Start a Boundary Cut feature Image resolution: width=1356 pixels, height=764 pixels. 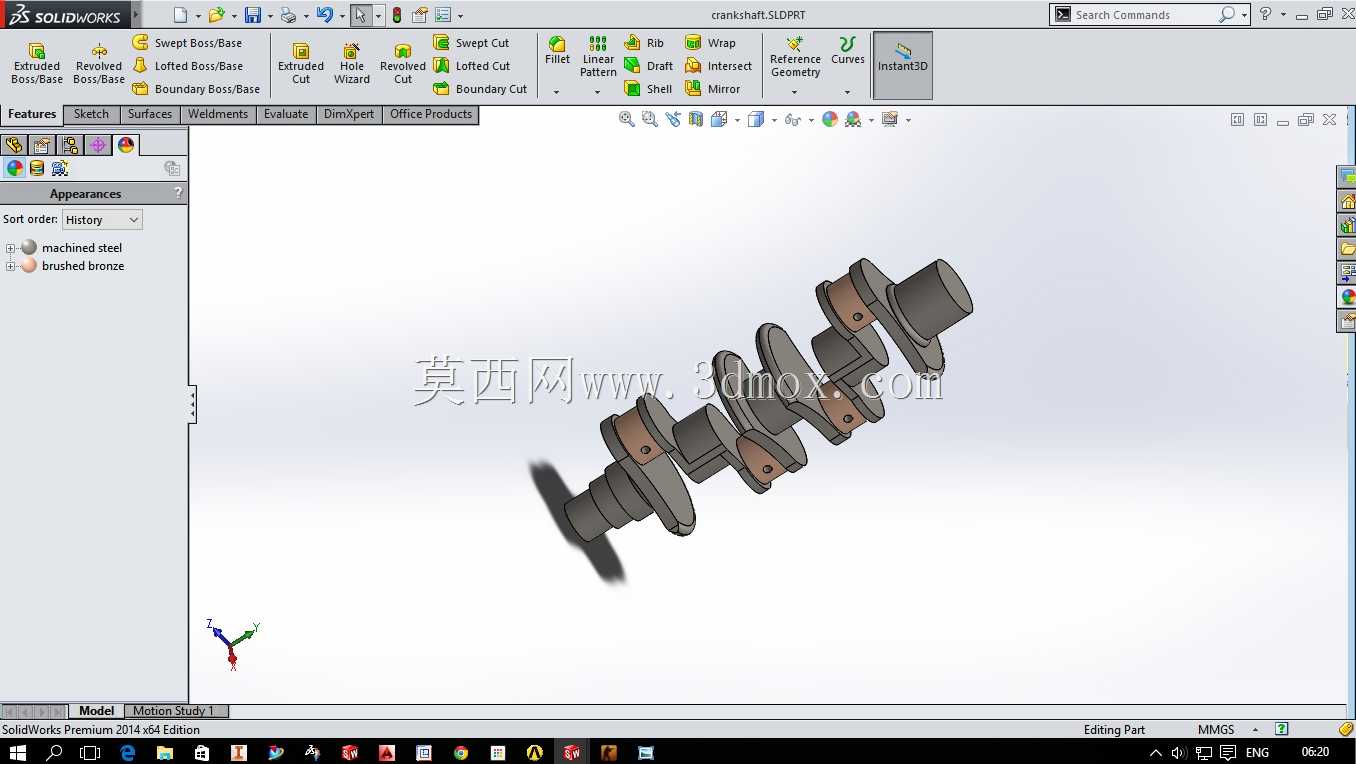pyautogui.click(x=480, y=89)
